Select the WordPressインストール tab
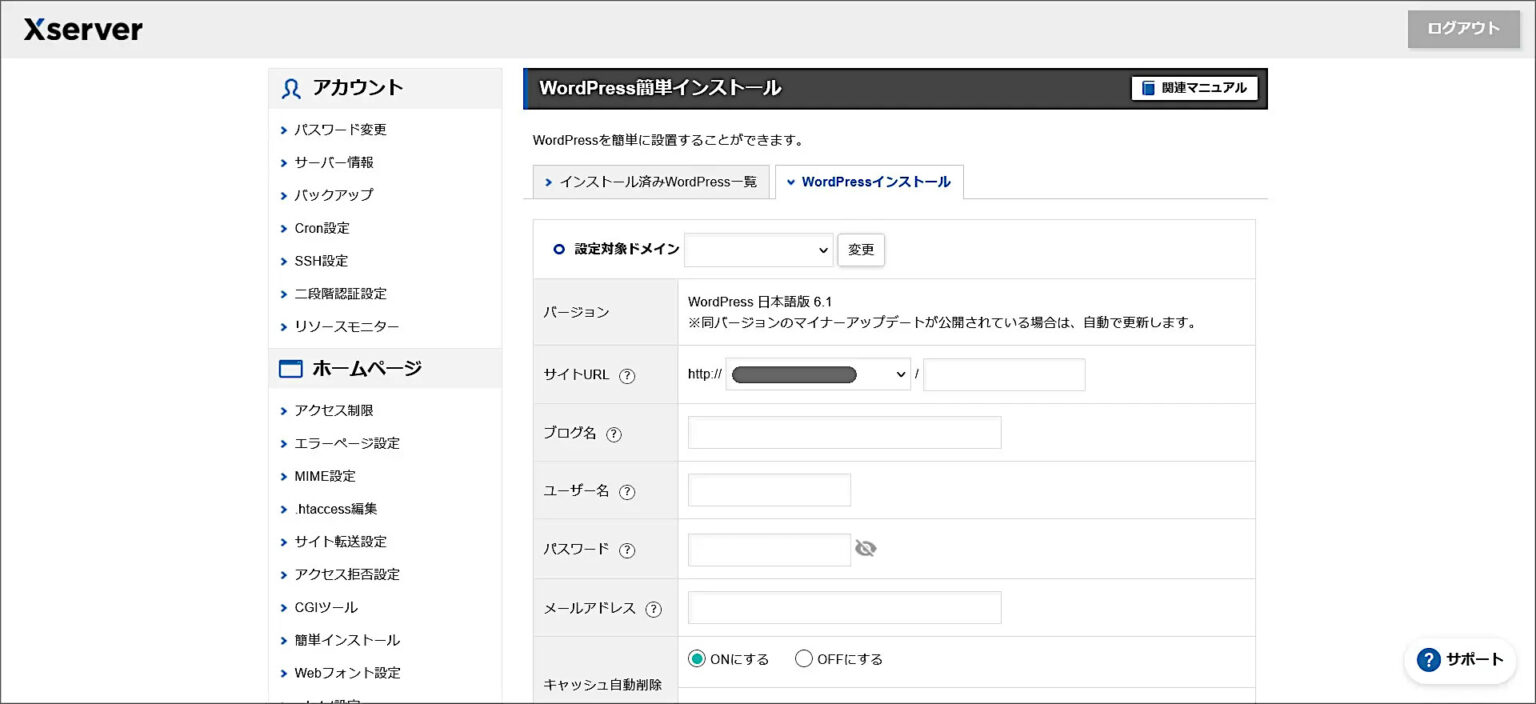The image size is (1536, 704). pos(868,182)
